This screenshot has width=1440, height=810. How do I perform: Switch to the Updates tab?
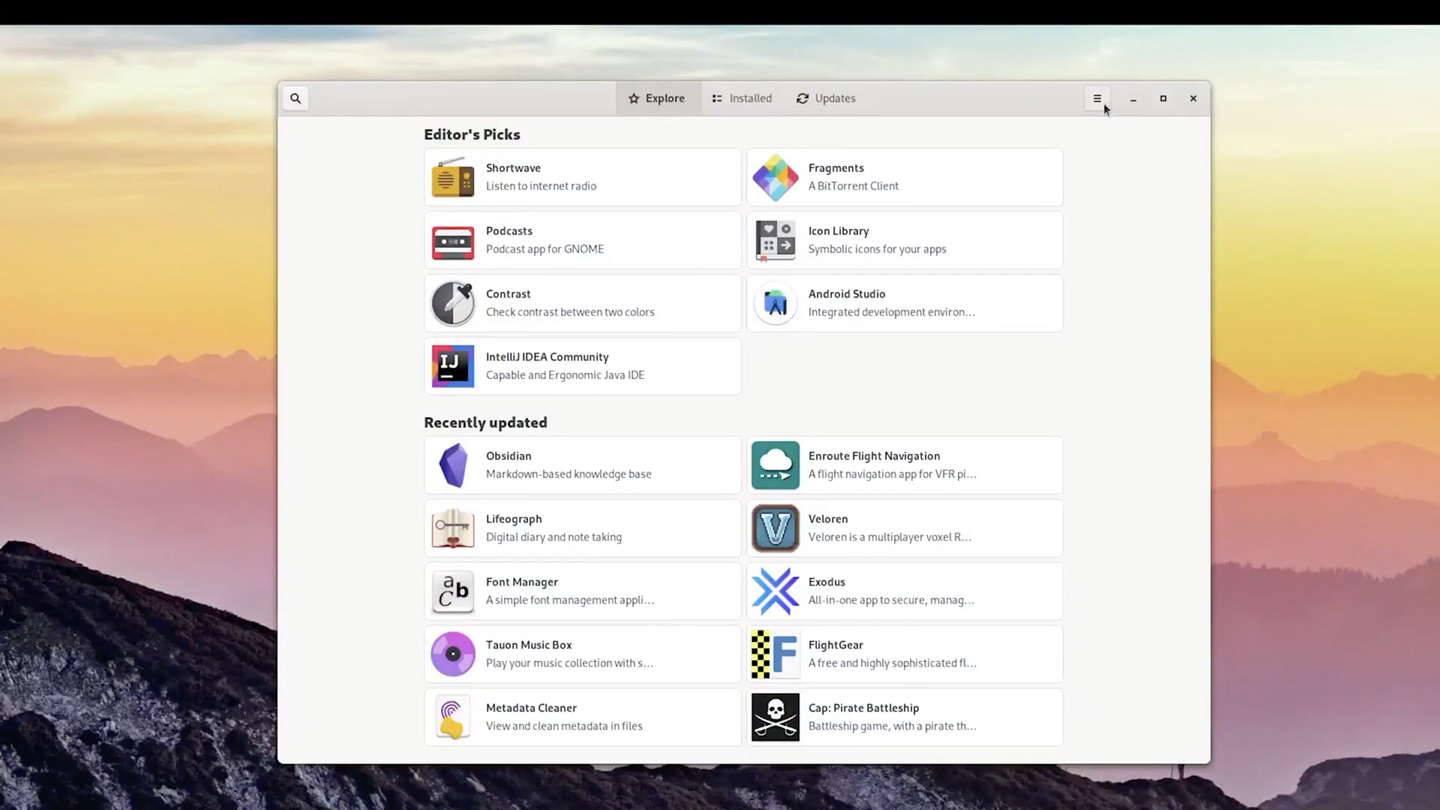[x=826, y=98]
